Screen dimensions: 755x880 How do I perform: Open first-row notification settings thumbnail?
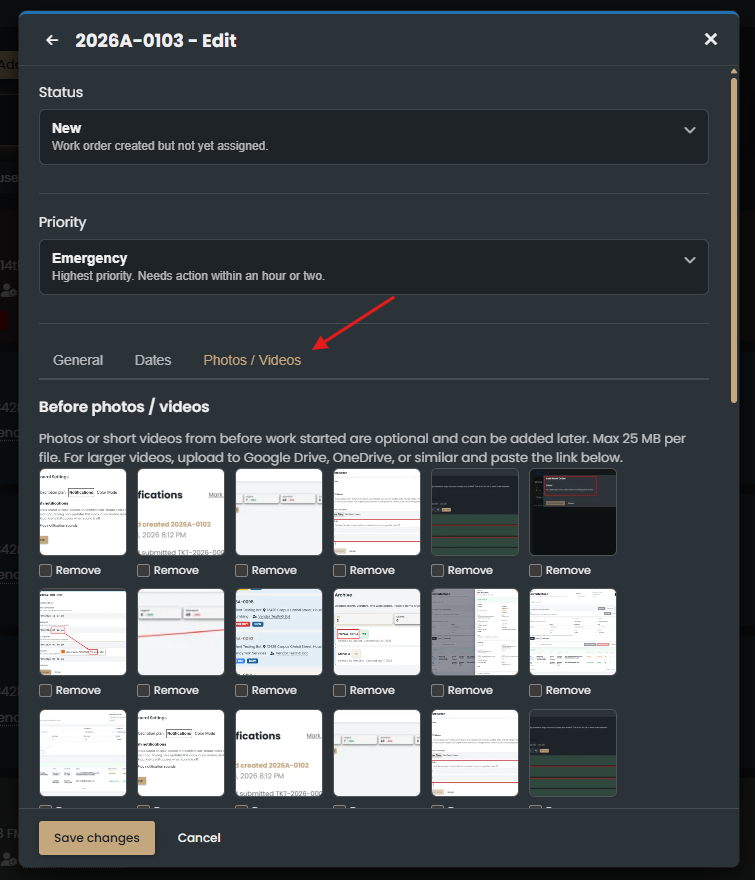pyautogui.click(x=83, y=512)
